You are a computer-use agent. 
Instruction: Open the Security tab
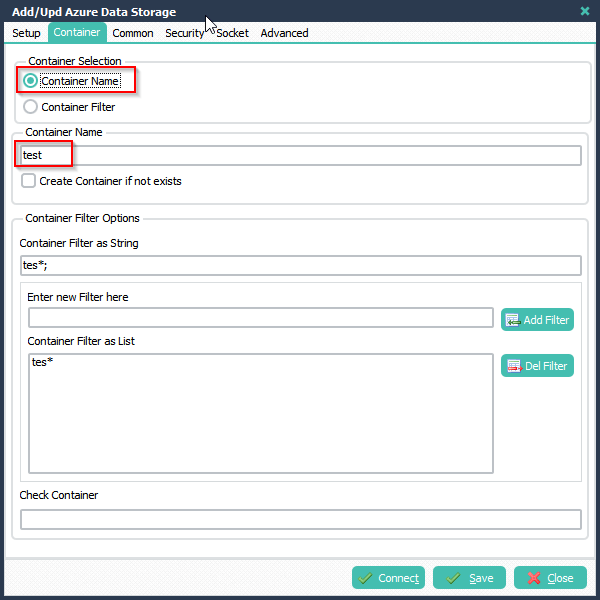click(184, 33)
